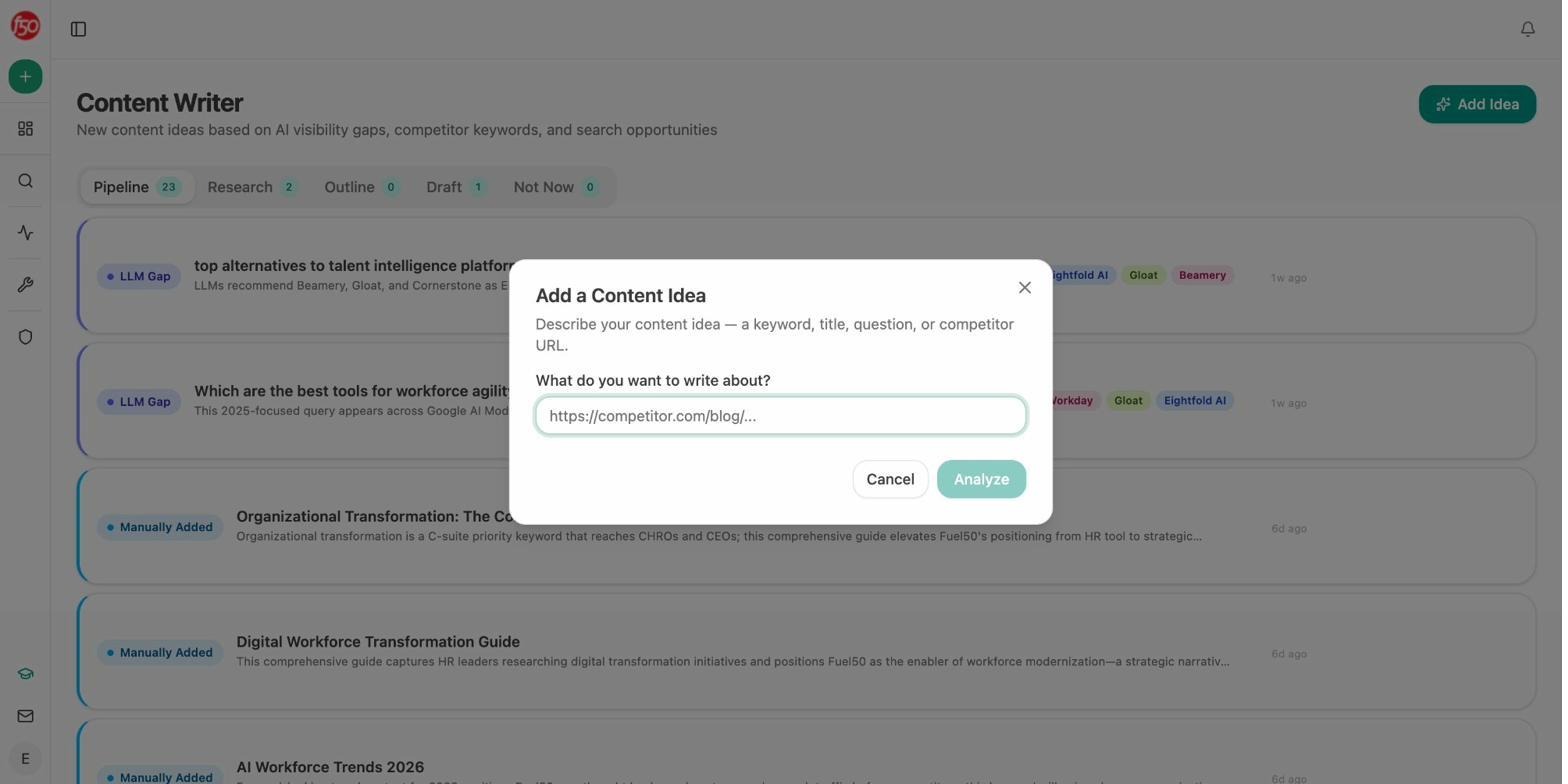Click the Fuel50 logo icon
Viewport: 1568px width, 784px height.
pos(25,25)
